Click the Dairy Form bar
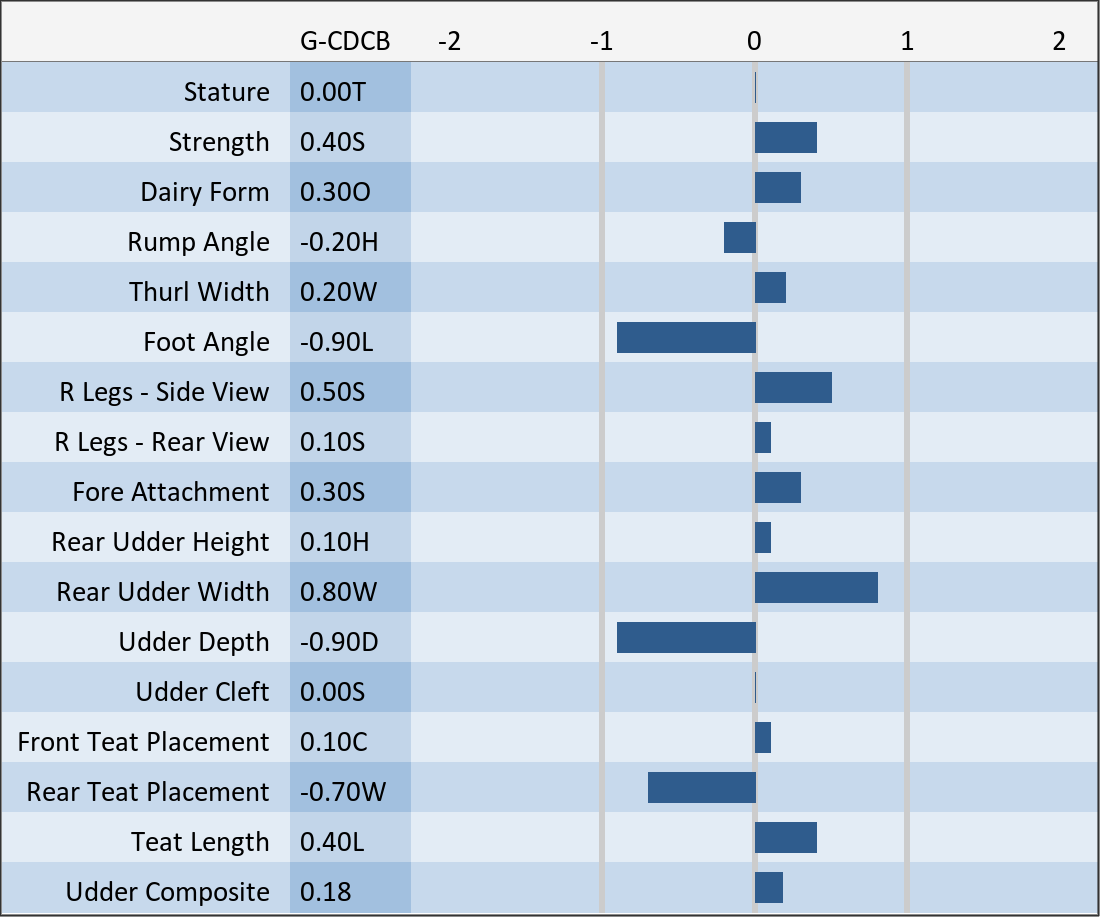The height and width of the screenshot is (917, 1100). click(x=778, y=188)
